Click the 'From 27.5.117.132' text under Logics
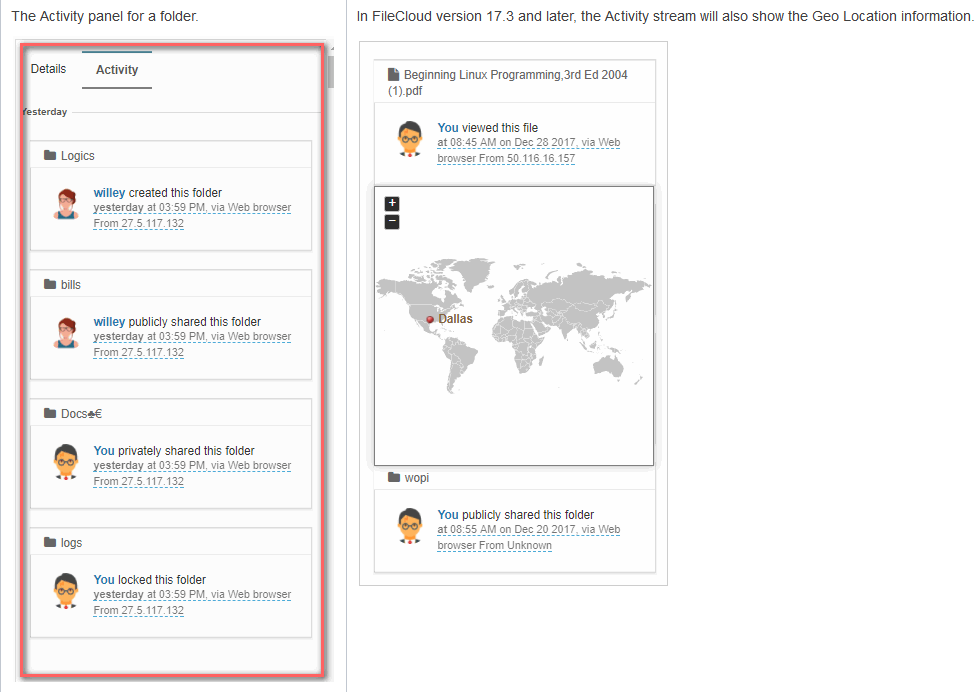 (x=138, y=224)
